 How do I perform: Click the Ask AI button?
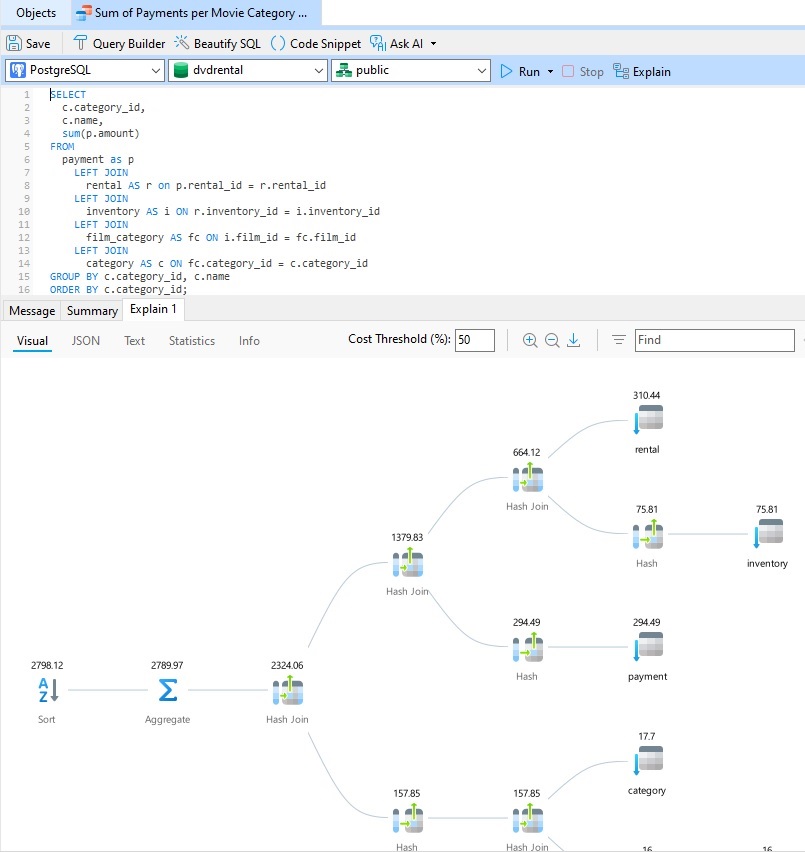[396, 43]
